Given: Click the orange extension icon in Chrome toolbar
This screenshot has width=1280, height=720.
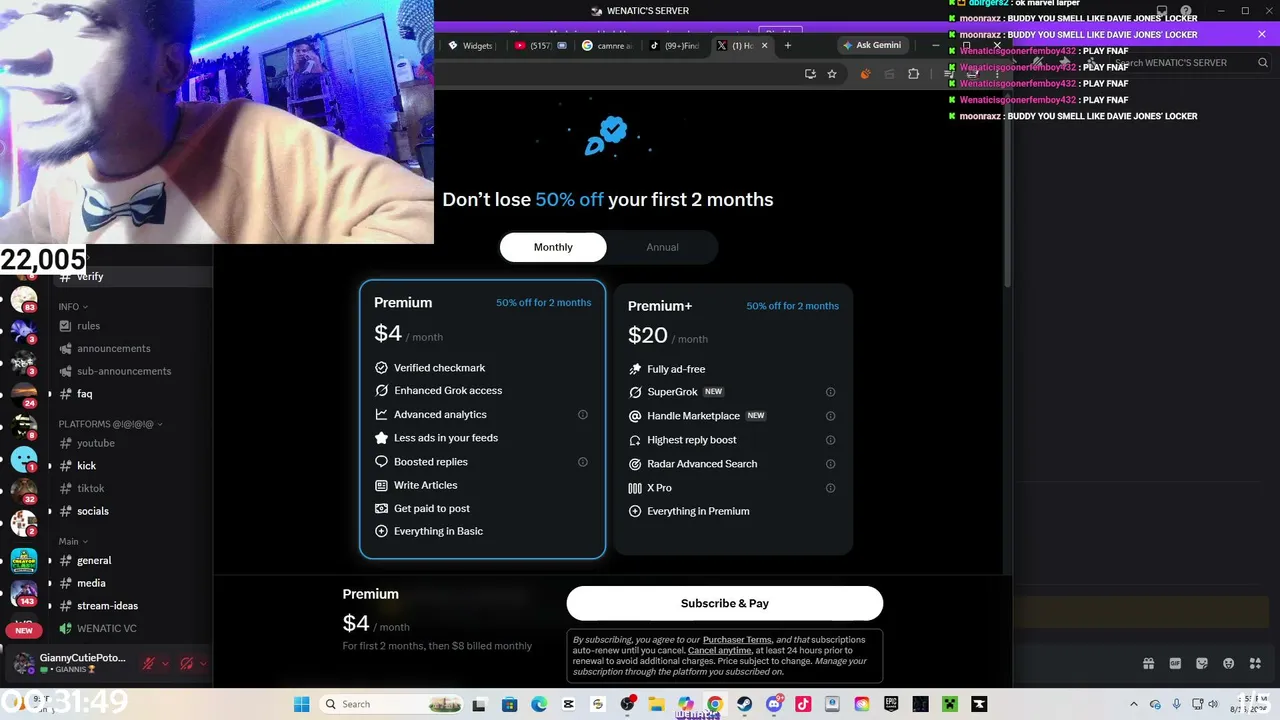Looking at the screenshot, I should tap(865, 74).
